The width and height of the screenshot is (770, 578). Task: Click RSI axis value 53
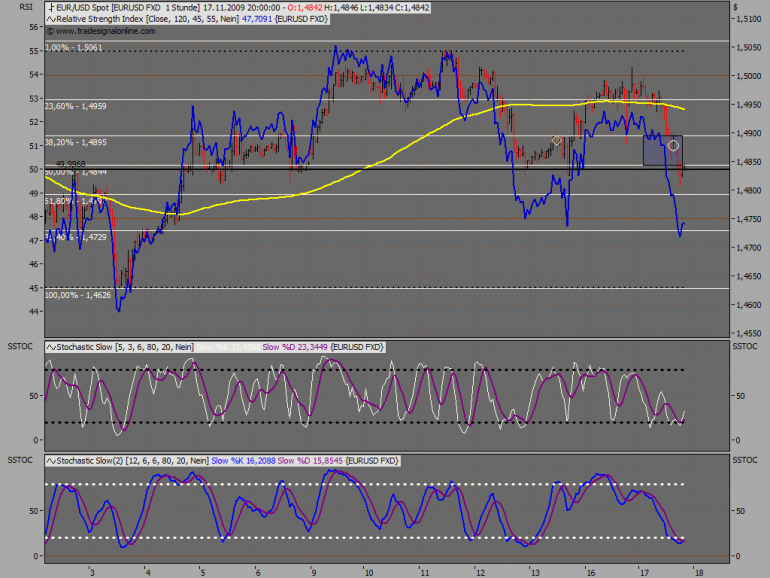tap(34, 99)
